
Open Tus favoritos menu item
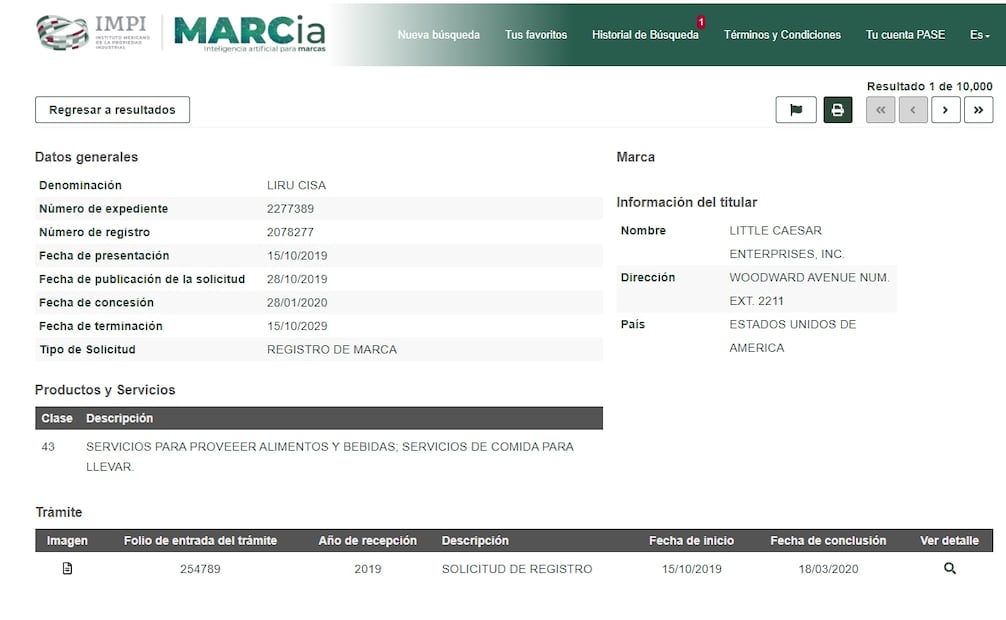pos(536,35)
